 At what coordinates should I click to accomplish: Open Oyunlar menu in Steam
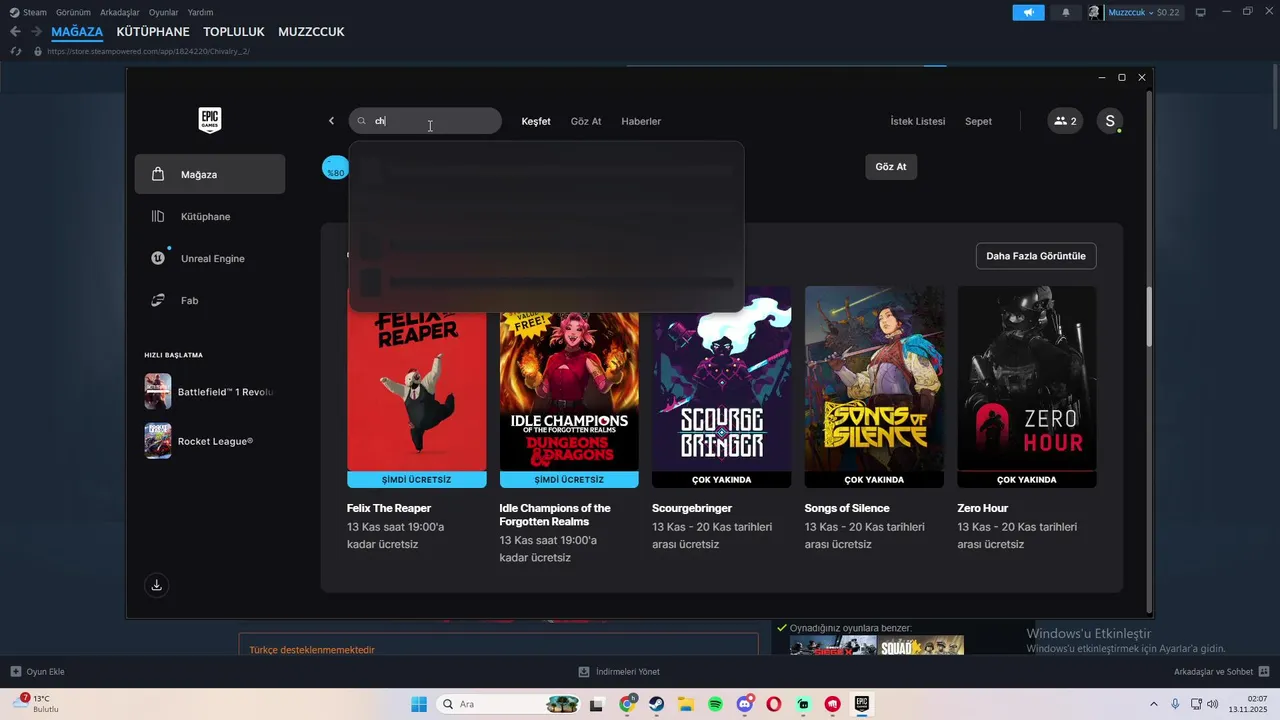164,13
